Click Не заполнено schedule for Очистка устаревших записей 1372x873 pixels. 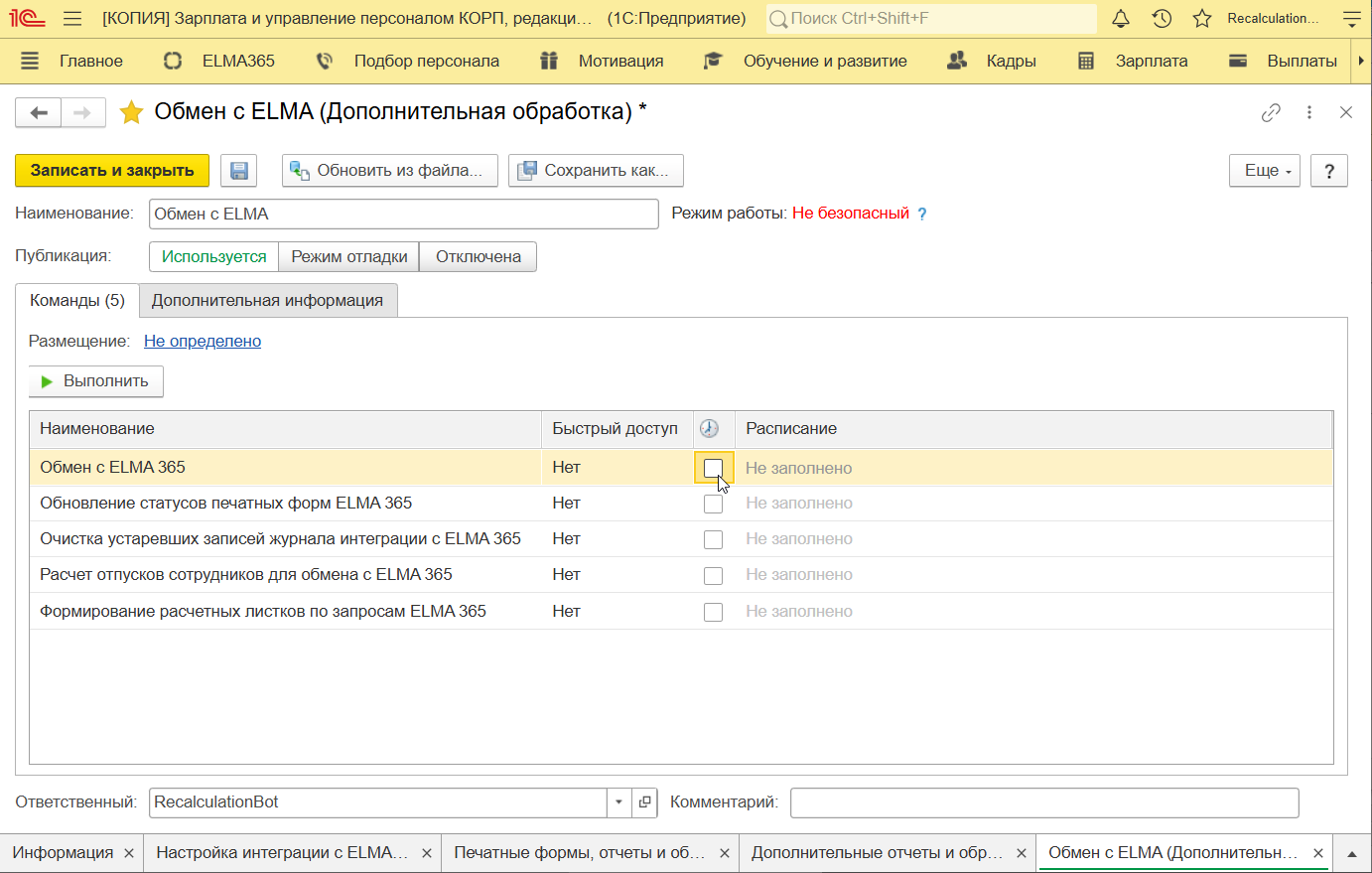click(x=799, y=539)
